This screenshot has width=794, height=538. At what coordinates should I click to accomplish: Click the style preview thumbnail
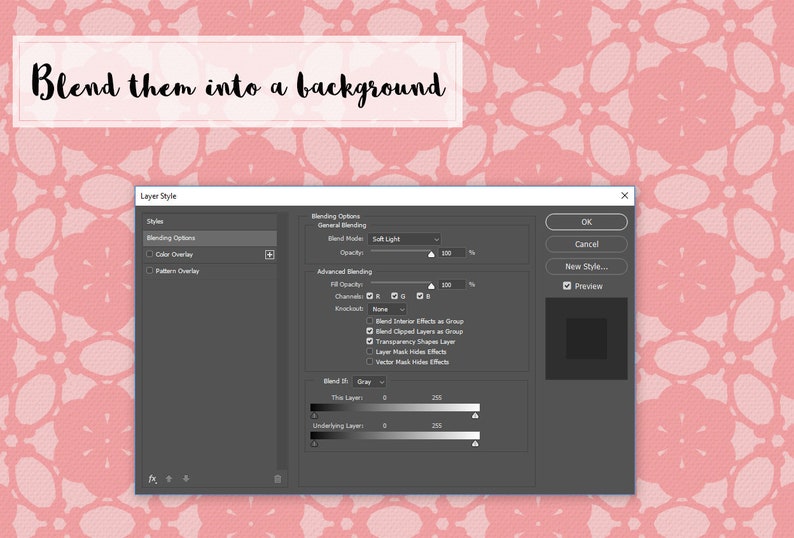(586, 338)
